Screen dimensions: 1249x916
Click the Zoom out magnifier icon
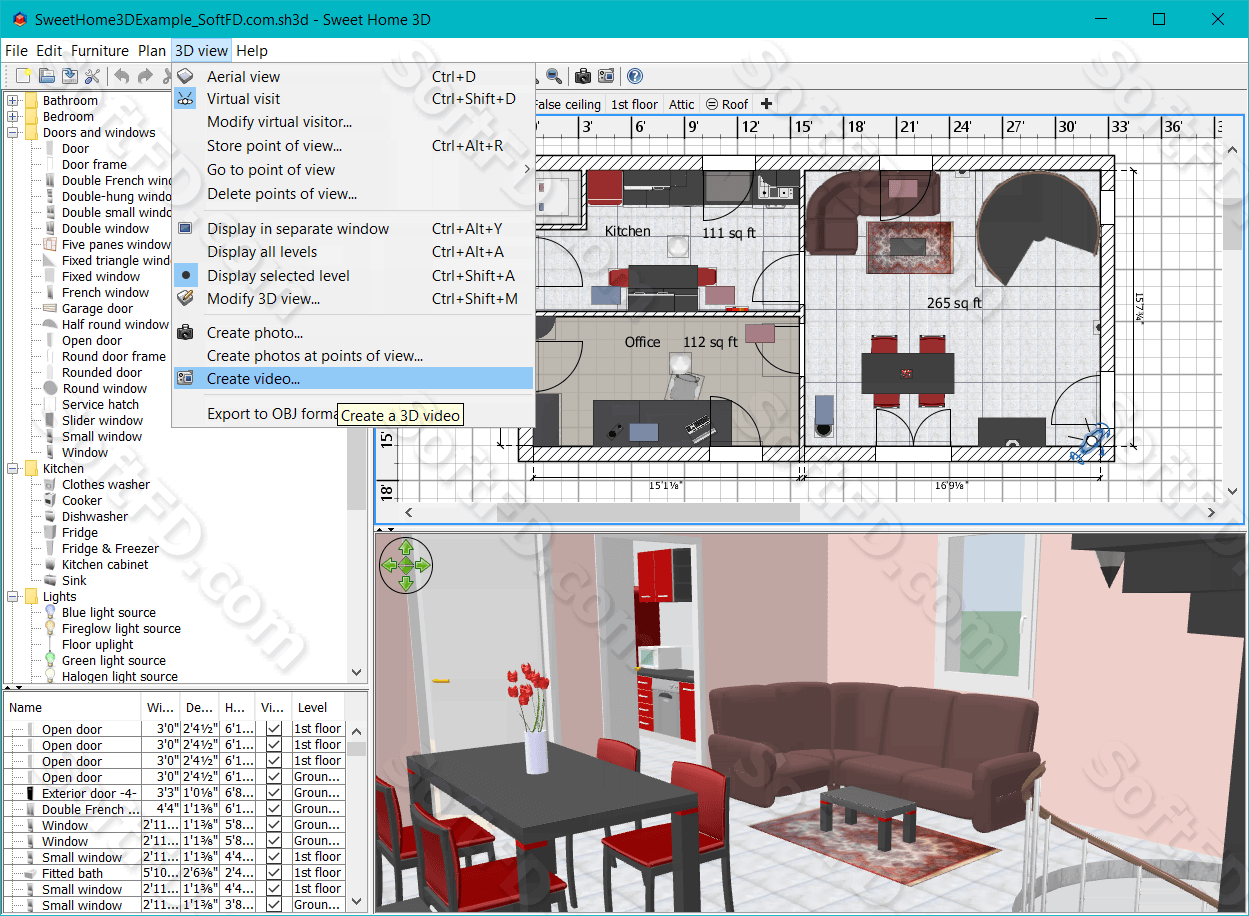coord(554,76)
